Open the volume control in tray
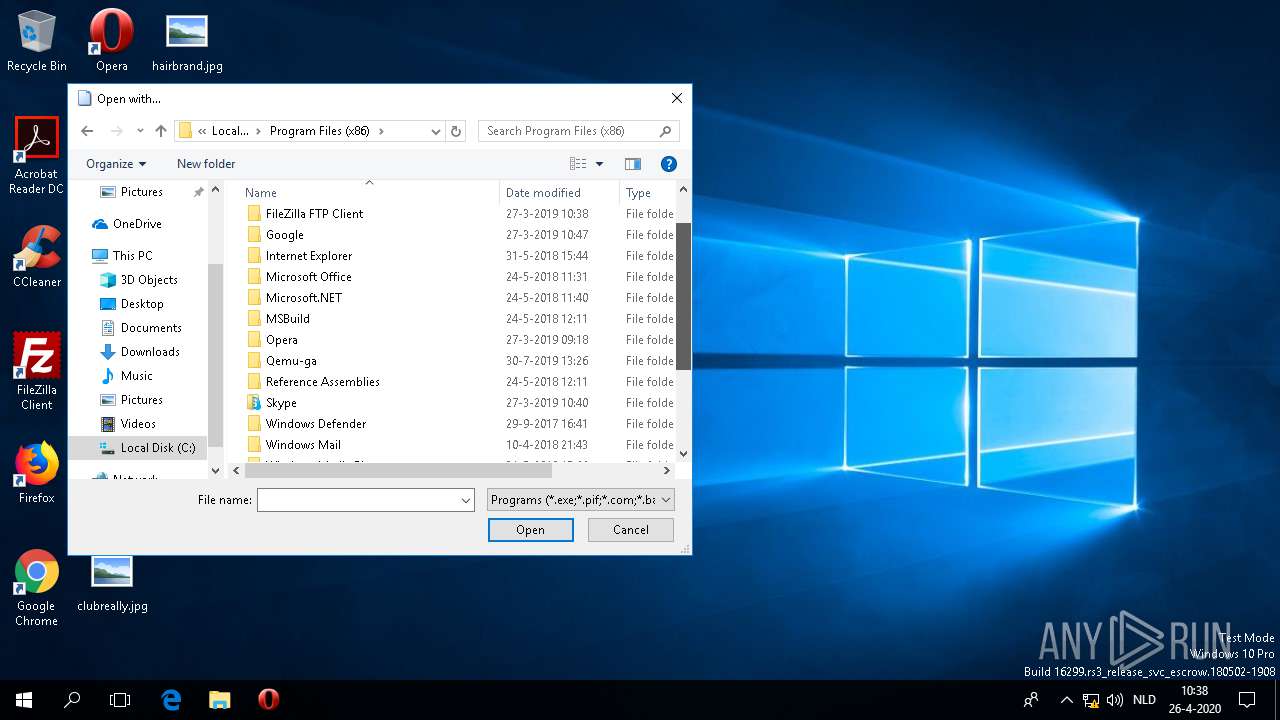This screenshot has height=720, width=1280. (1114, 700)
